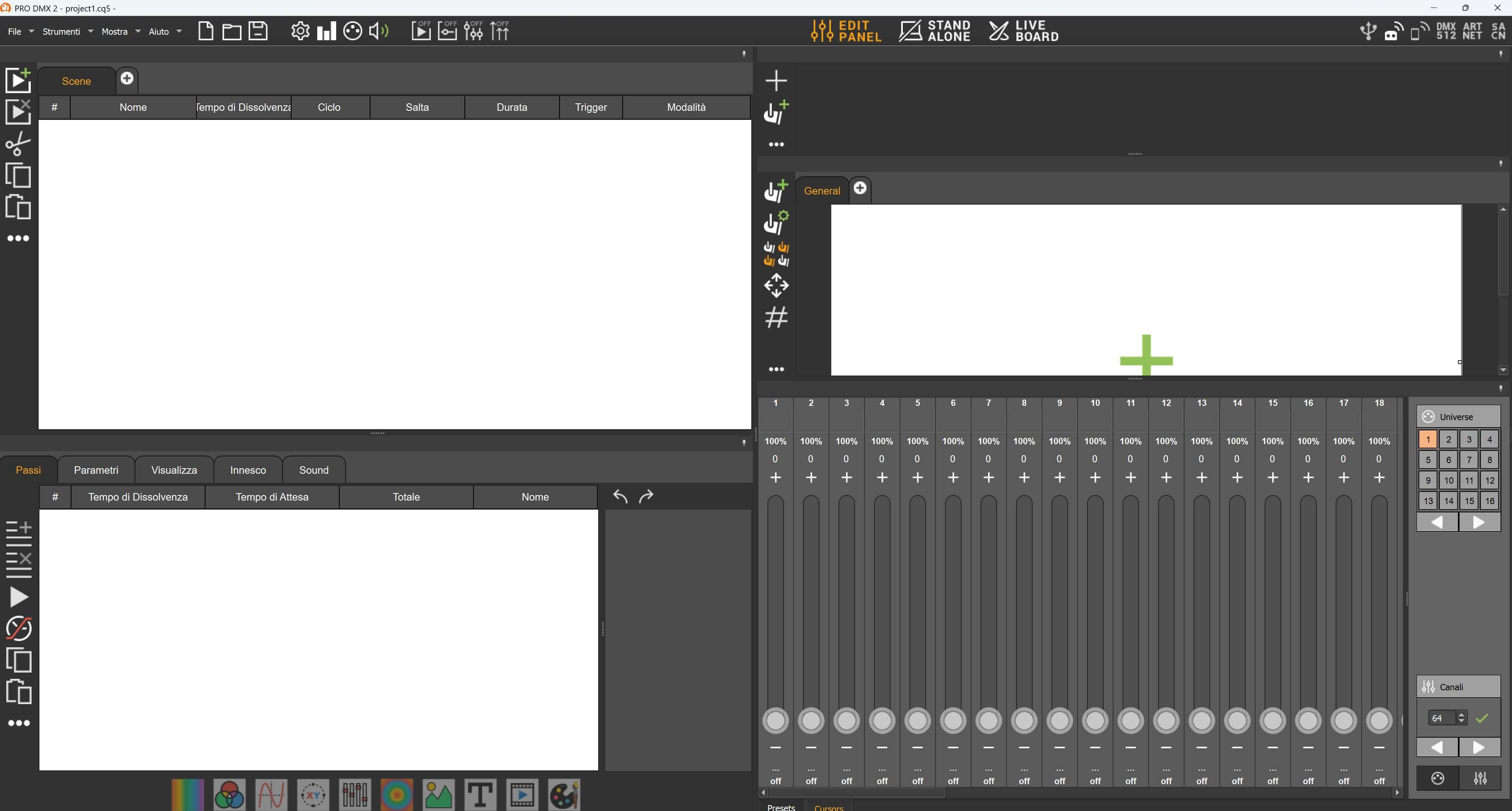Click the grid hash icon

776,318
